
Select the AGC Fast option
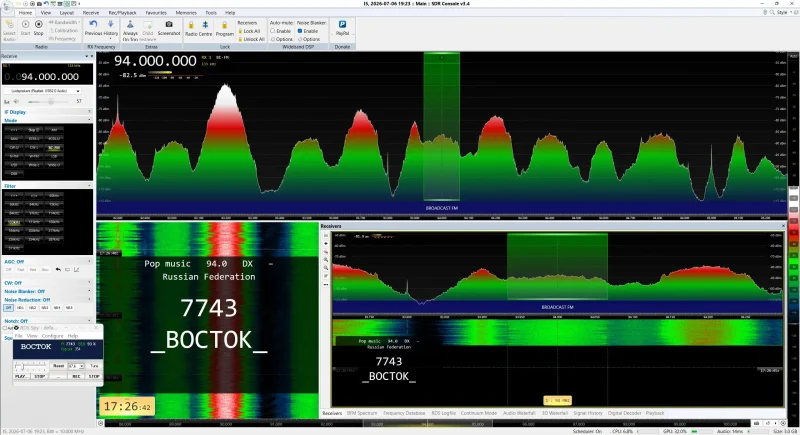21,269
